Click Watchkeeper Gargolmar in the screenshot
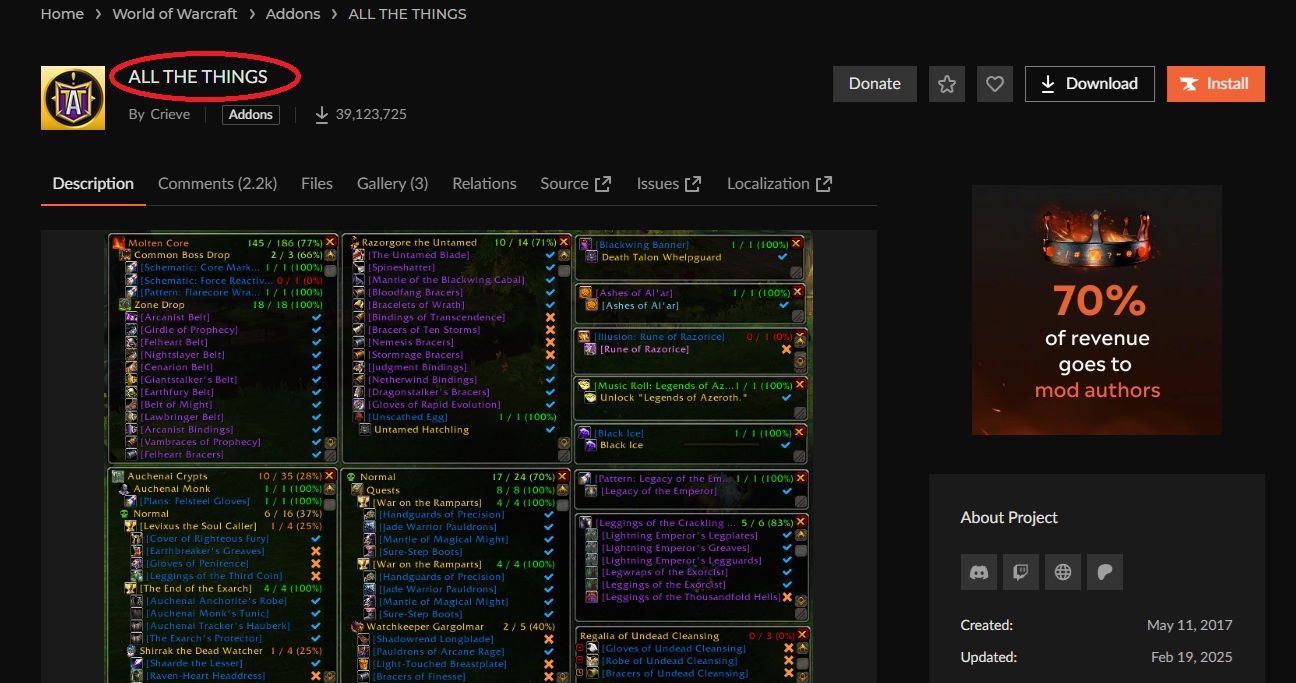This screenshot has width=1296, height=683. tap(425, 627)
